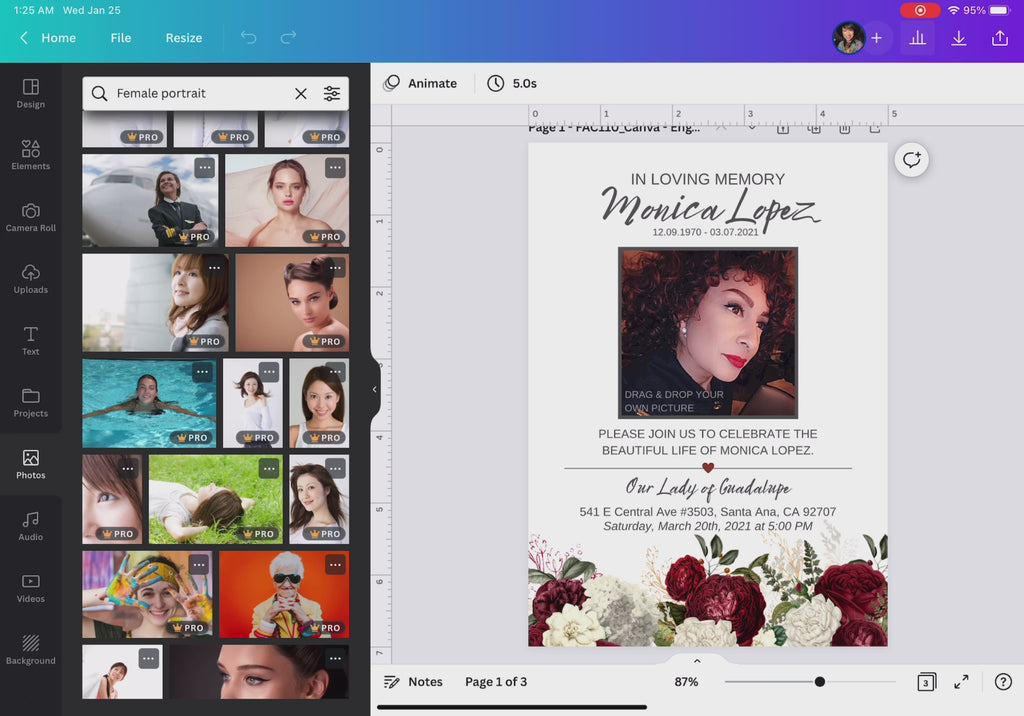Go back to Home

pos(48,38)
